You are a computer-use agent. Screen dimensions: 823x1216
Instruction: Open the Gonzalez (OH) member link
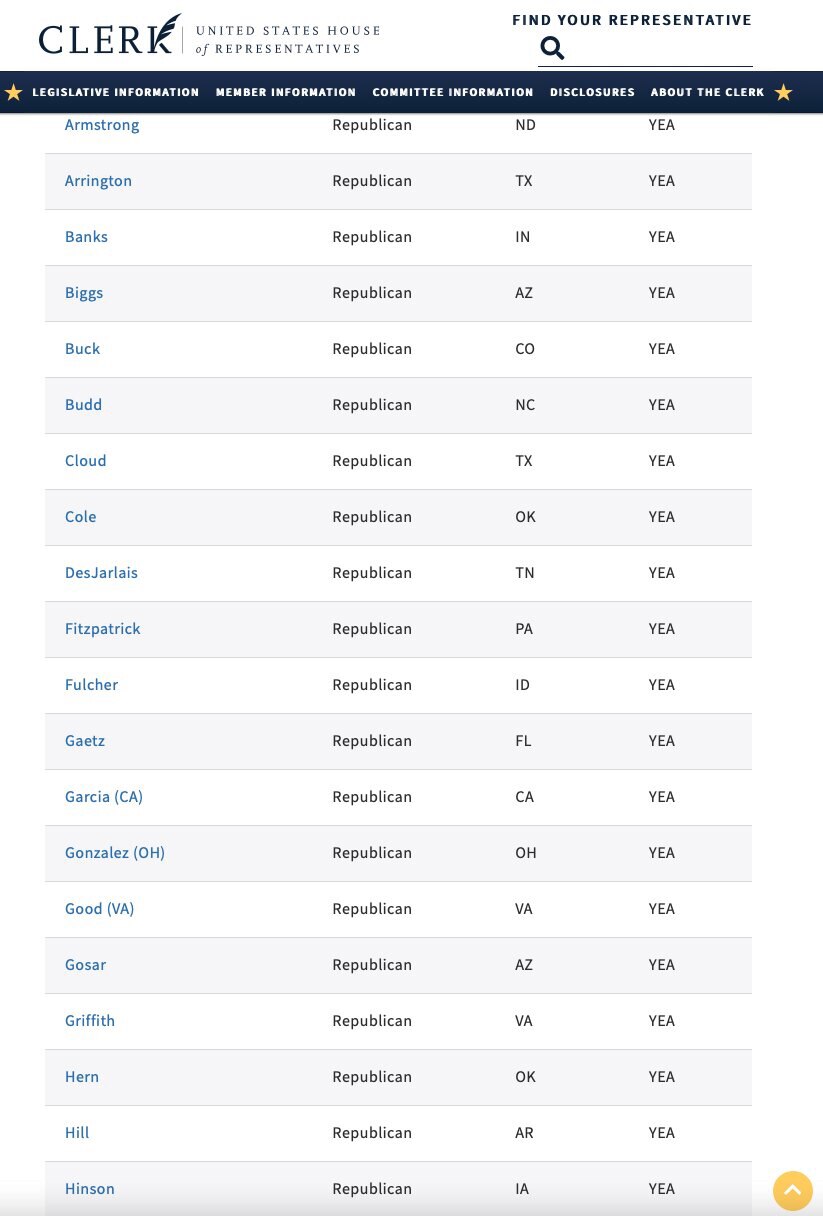tap(115, 853)
